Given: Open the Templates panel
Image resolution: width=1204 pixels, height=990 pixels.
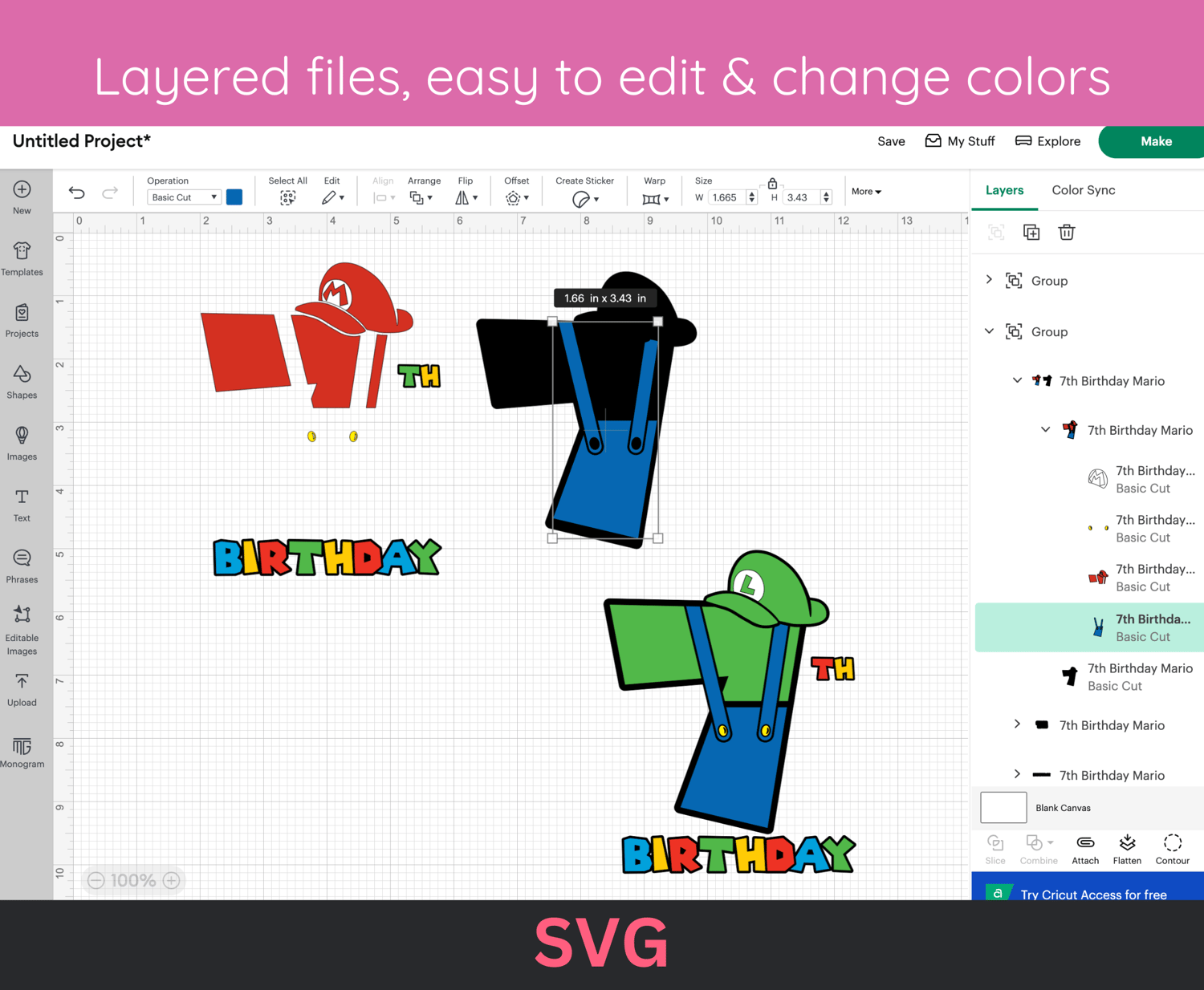Looking at the screenshot, I should pos(22,258).
